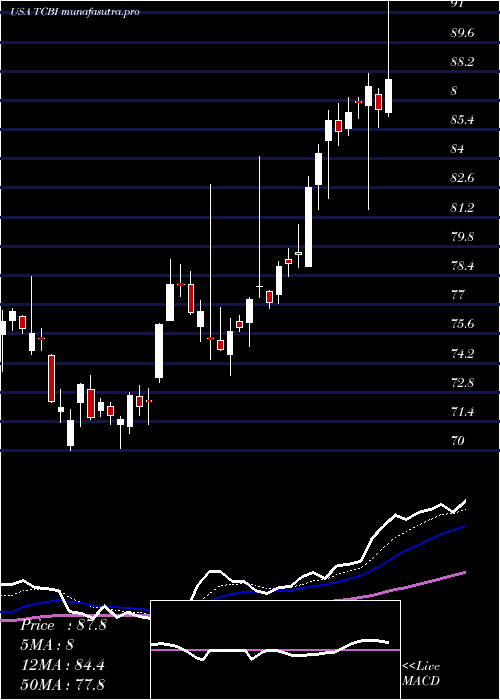Screen dimensions: 500x700
Task: Click the '5MA' readout line
Action: click(47, 645)
